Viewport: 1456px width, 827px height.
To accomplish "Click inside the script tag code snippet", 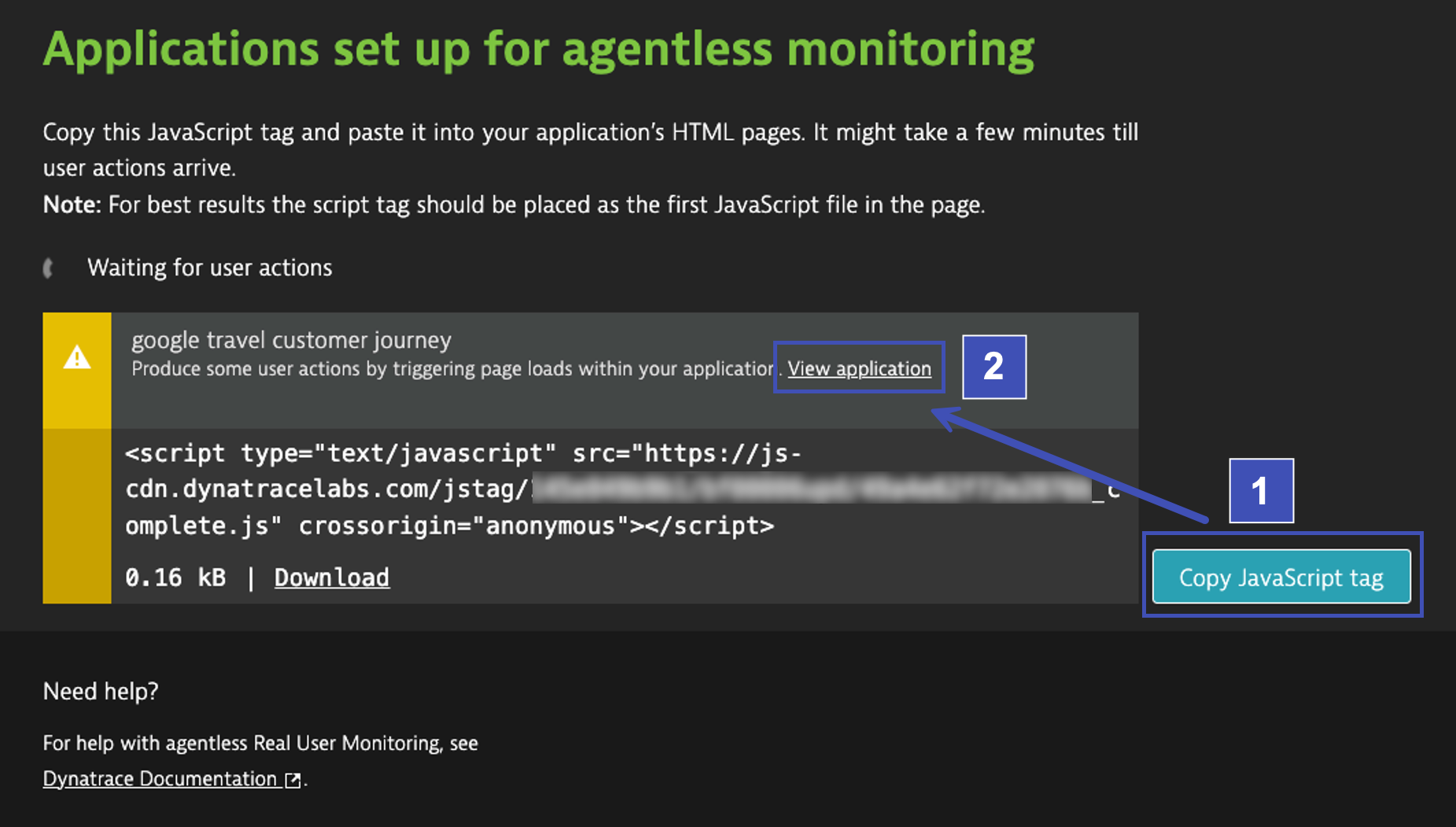I will 621,489.
